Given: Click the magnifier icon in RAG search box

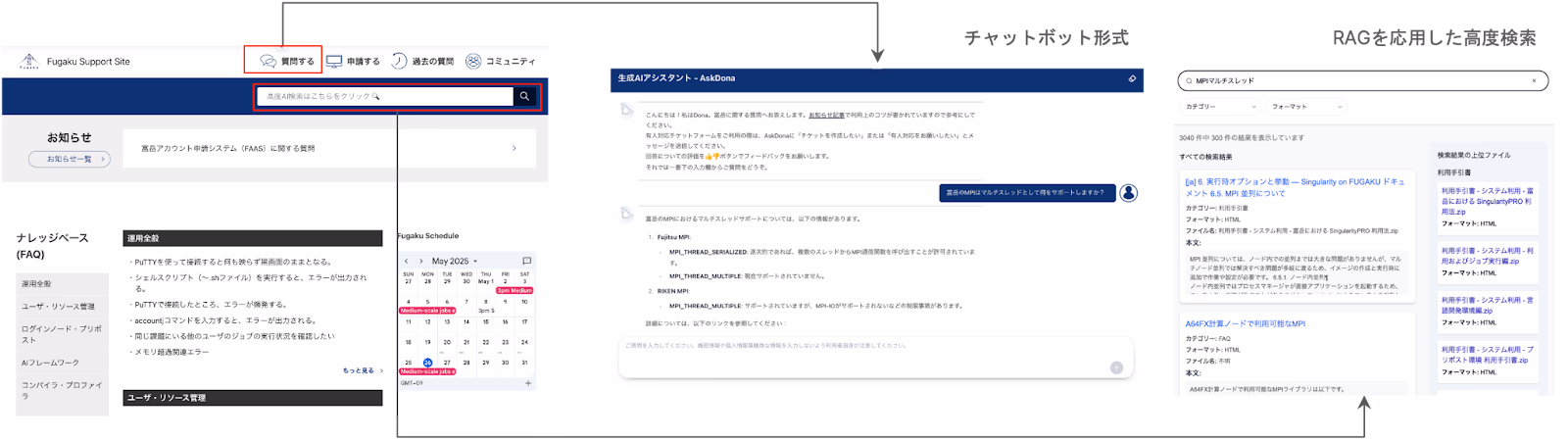Looking at the screenshot, I should coord(1189,80).
